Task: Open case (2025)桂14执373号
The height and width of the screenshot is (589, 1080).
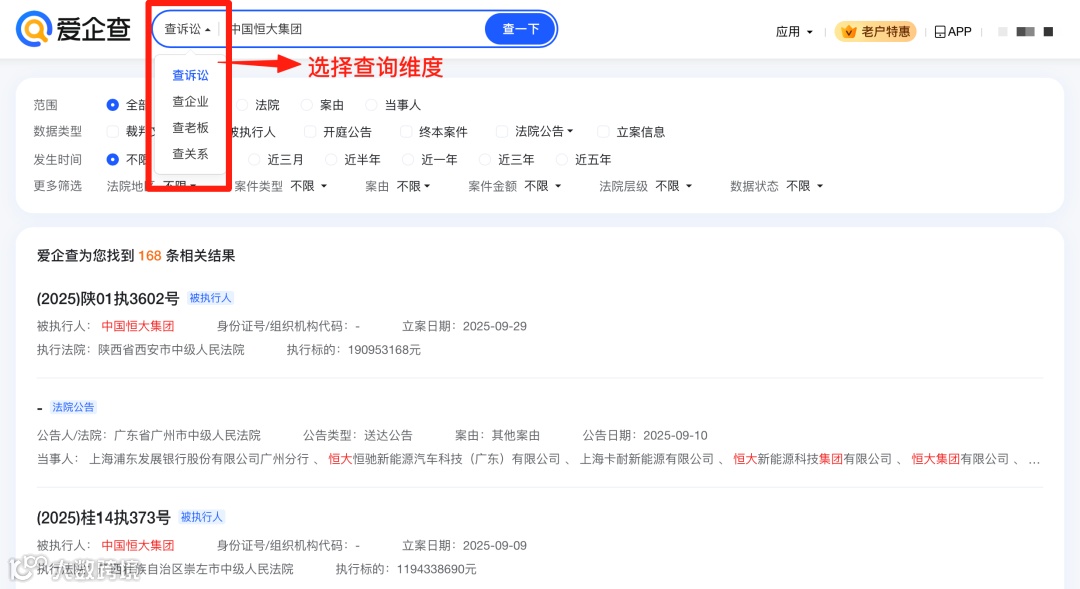Action: [x=103, y=517]
